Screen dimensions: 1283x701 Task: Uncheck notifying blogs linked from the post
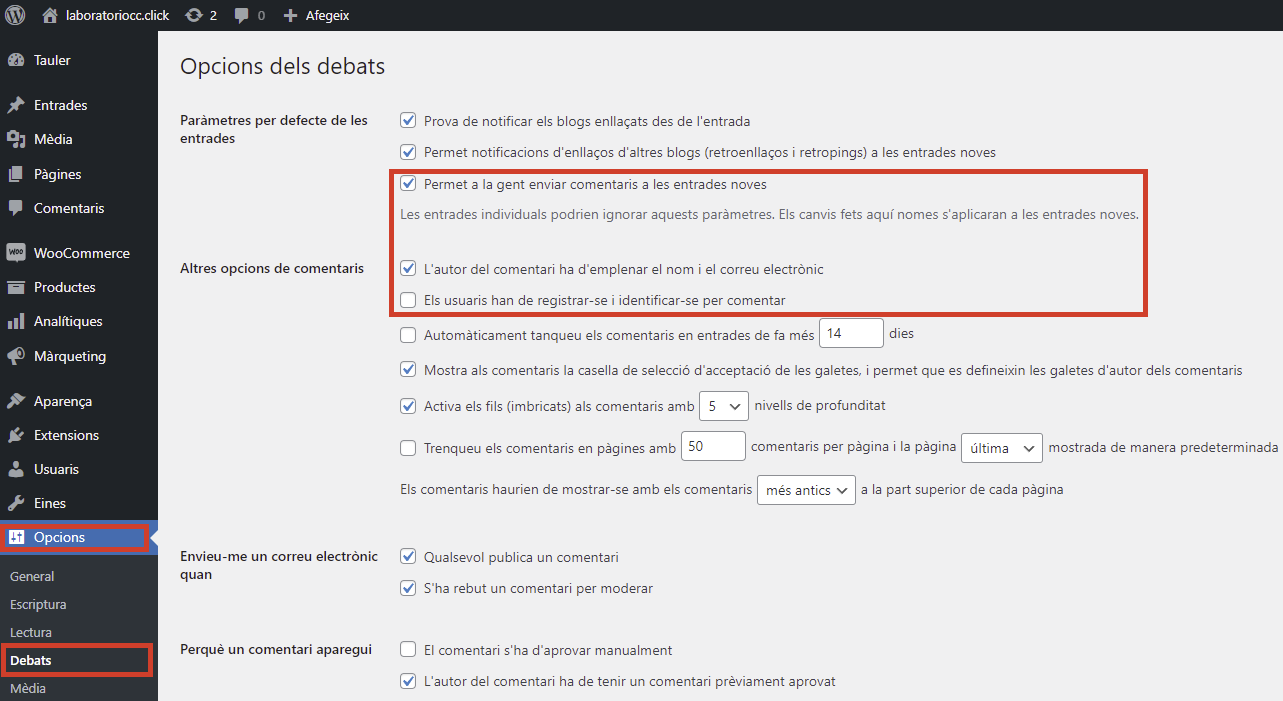pyautogui.click(x=408, y=120)
